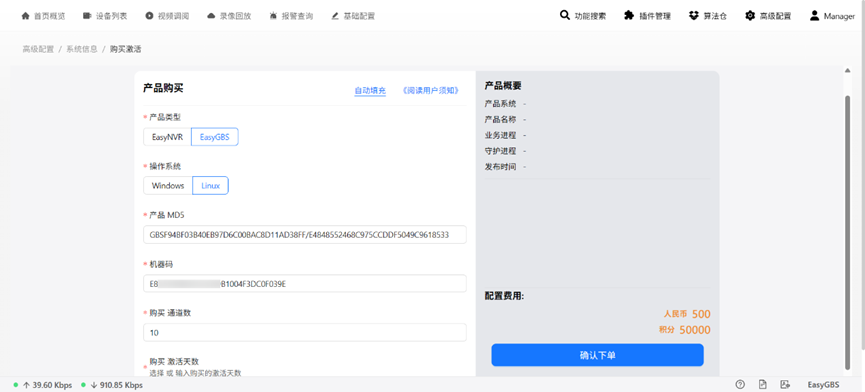Screen dimensions: 865x392
Task: Open 录像回放 cloud icon
Action: [211, 16]
